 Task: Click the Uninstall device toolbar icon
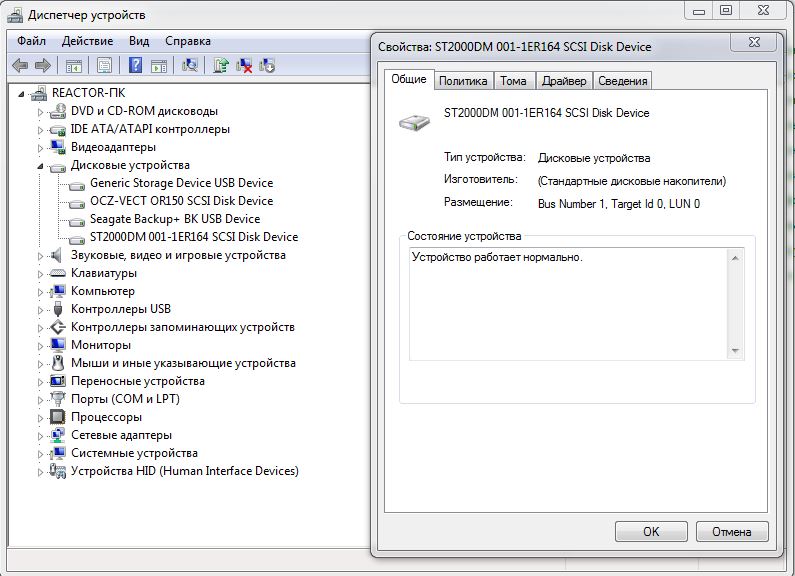tap(244, 66)
